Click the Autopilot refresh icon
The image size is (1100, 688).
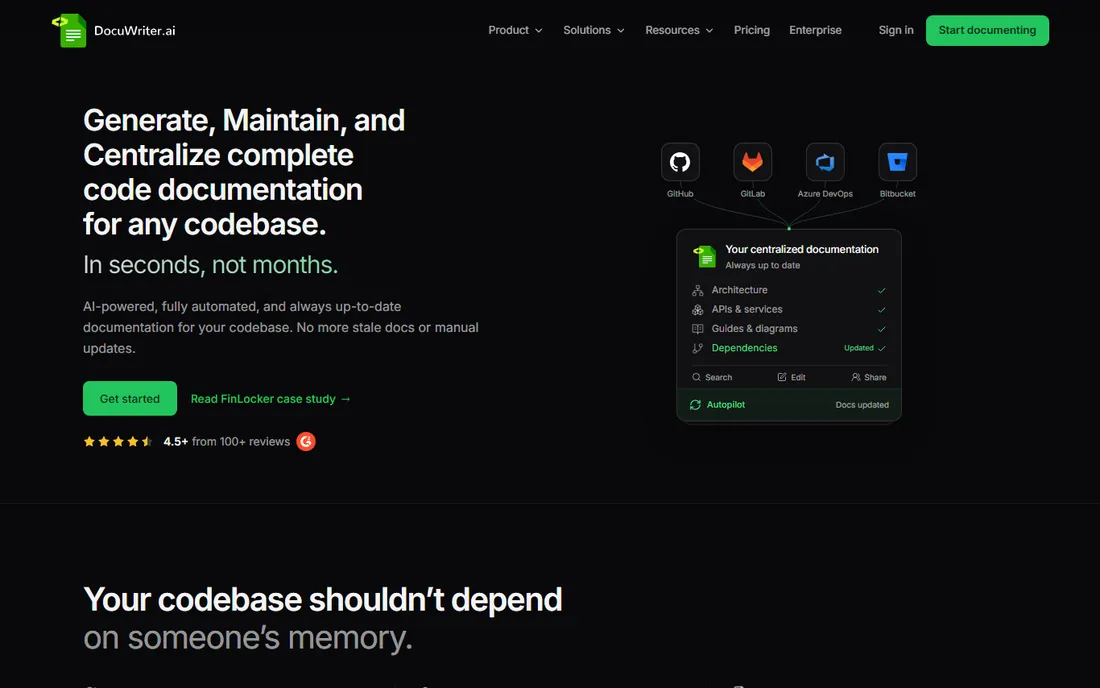click(x=695, y=405)
